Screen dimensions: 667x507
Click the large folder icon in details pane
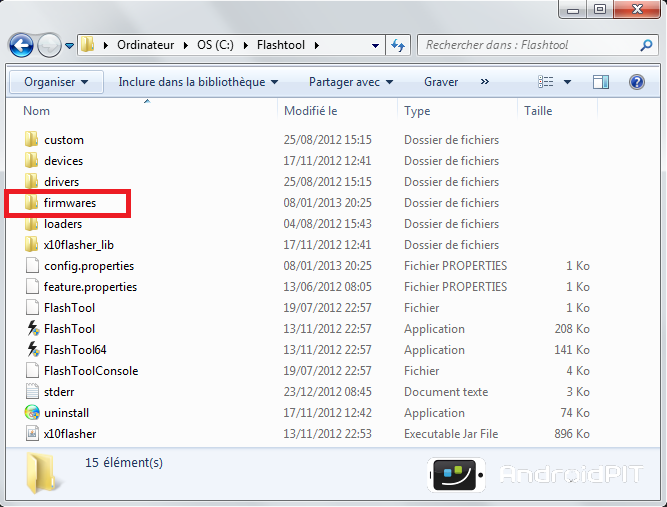43,473
